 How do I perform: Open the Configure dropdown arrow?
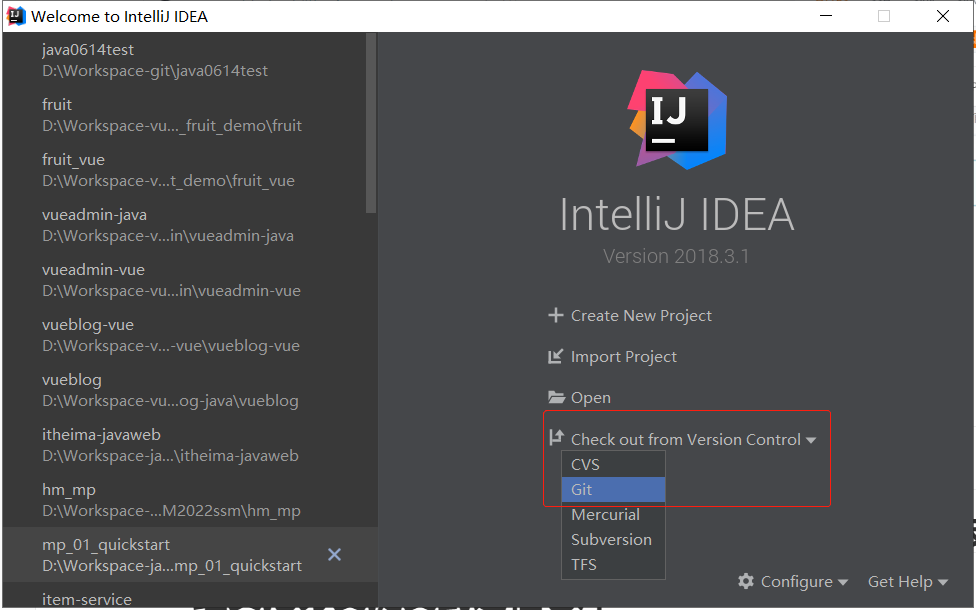843,582
